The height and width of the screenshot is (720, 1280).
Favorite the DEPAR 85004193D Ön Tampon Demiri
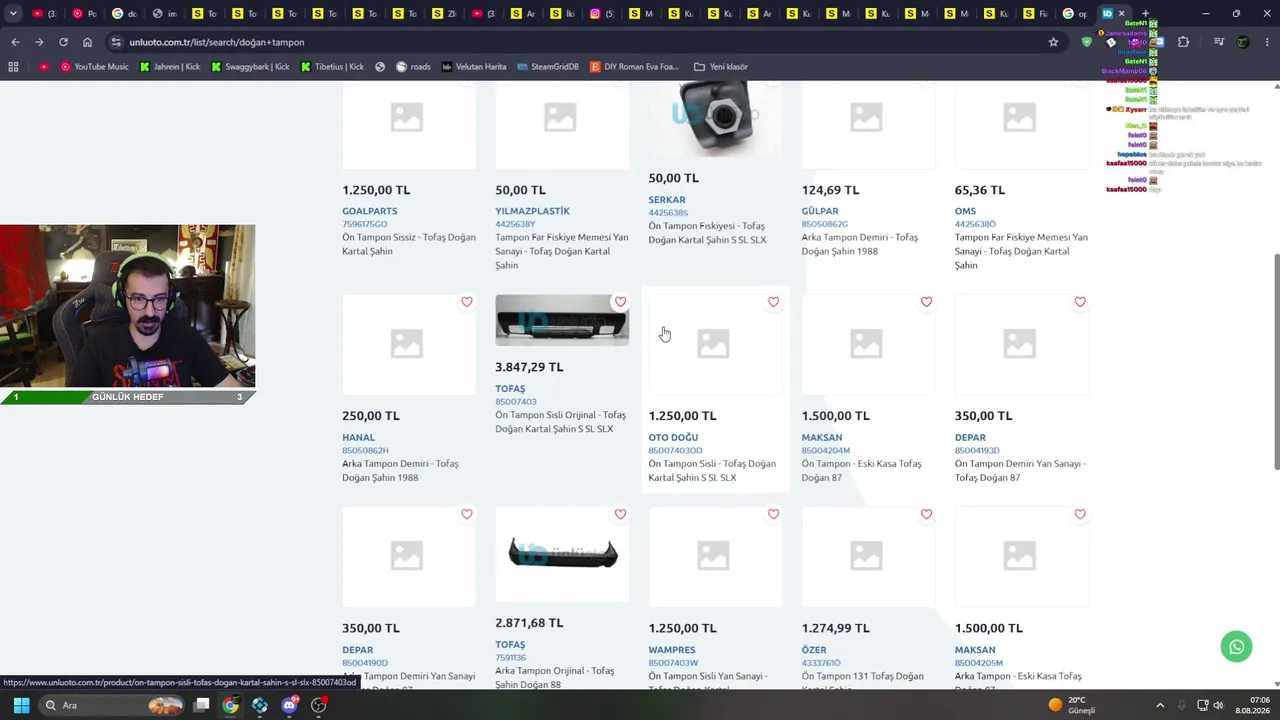tap(1080, 302)
